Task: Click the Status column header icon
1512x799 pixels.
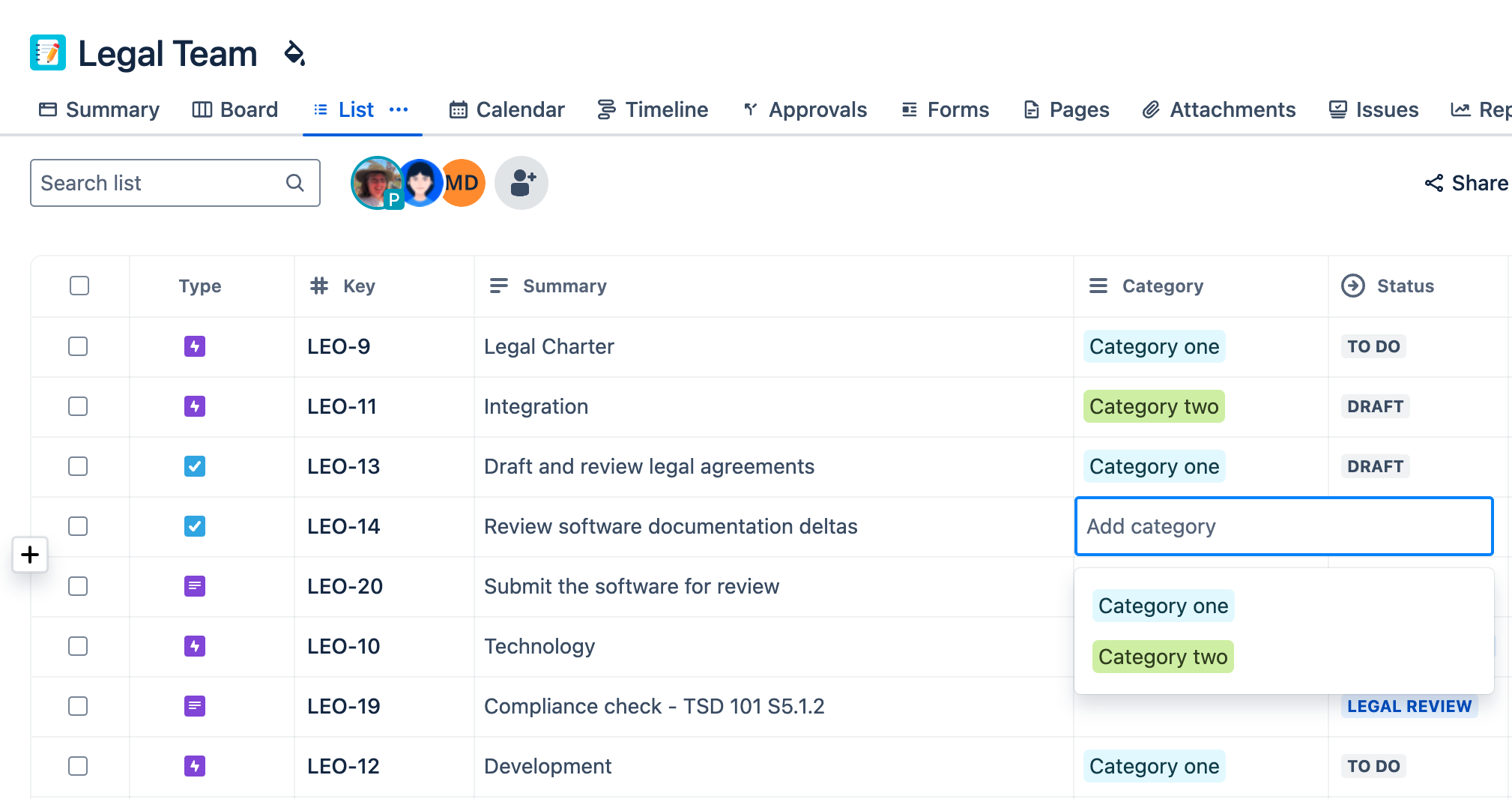Action: point(1353,286)
